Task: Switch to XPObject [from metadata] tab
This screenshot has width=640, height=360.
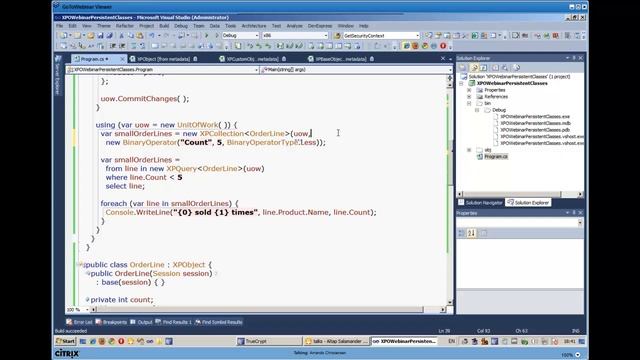Action: tap(163, 59)
